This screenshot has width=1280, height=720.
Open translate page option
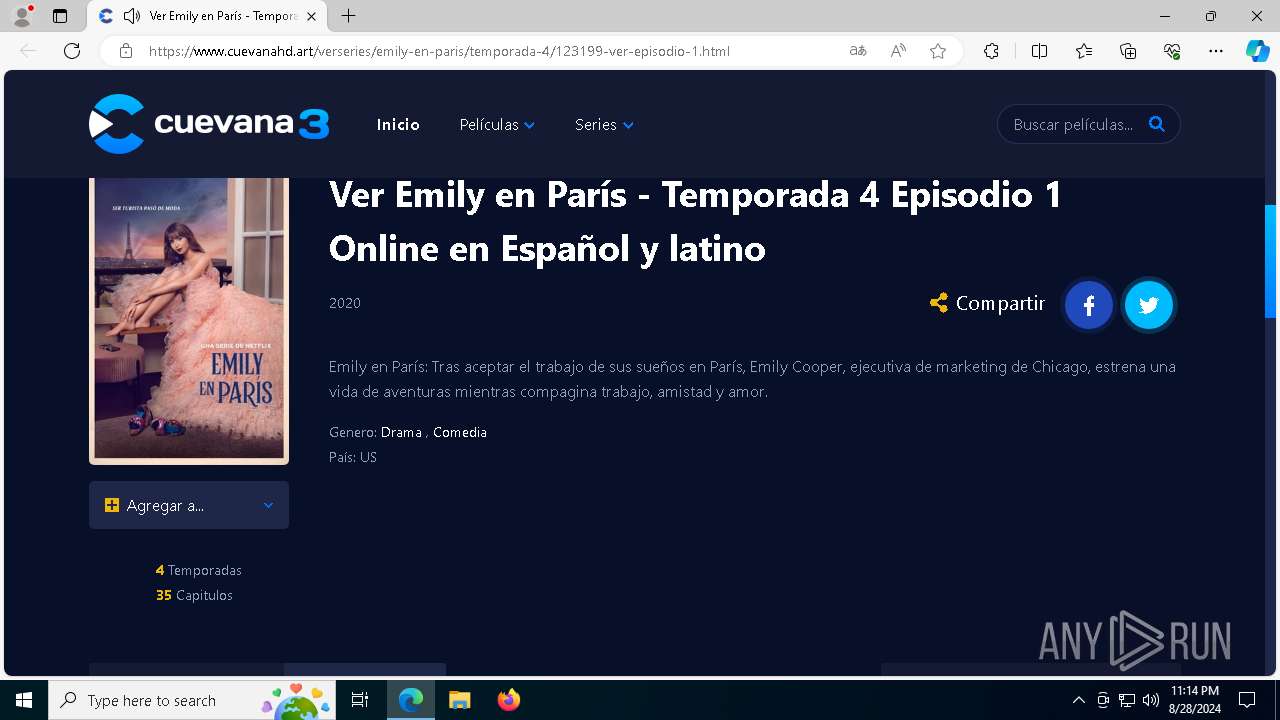858,51
